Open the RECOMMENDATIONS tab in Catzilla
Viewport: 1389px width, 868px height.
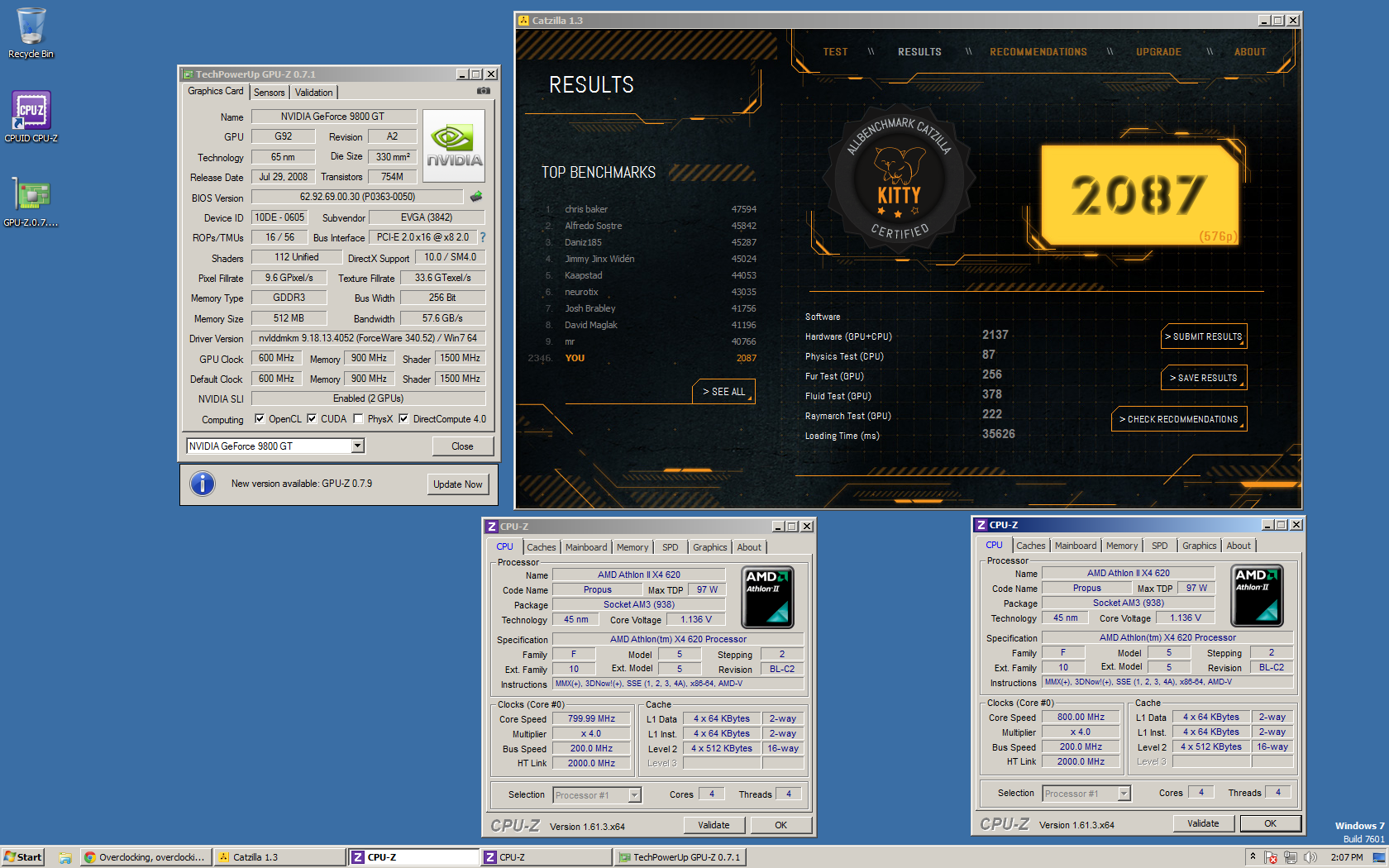coord(1038,52)
